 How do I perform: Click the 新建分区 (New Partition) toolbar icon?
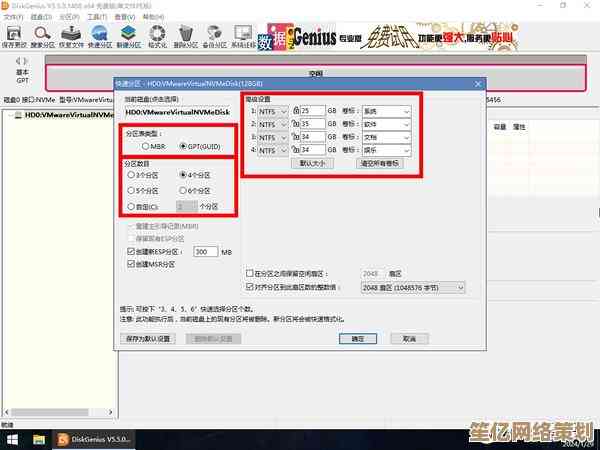128,37
